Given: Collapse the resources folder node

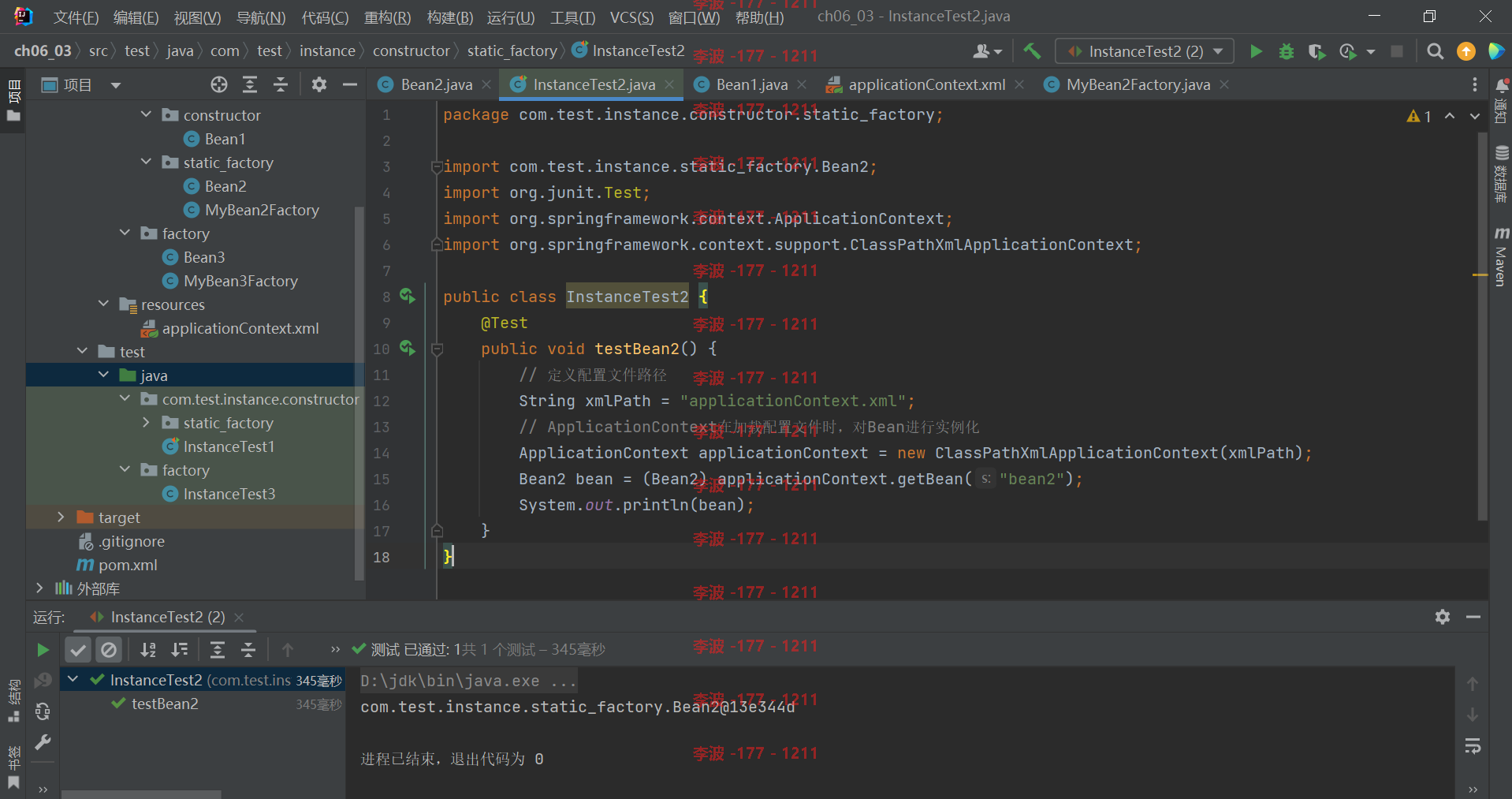Looking at the screenshot, I should tap(103, 304).
